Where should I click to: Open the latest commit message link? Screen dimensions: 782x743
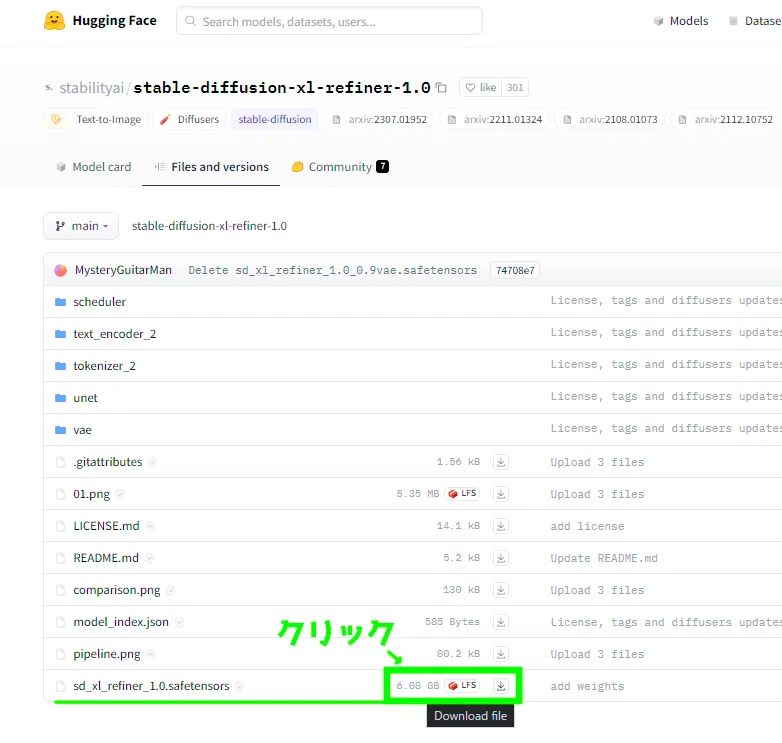pyautogui.click(x=333, y=270)
